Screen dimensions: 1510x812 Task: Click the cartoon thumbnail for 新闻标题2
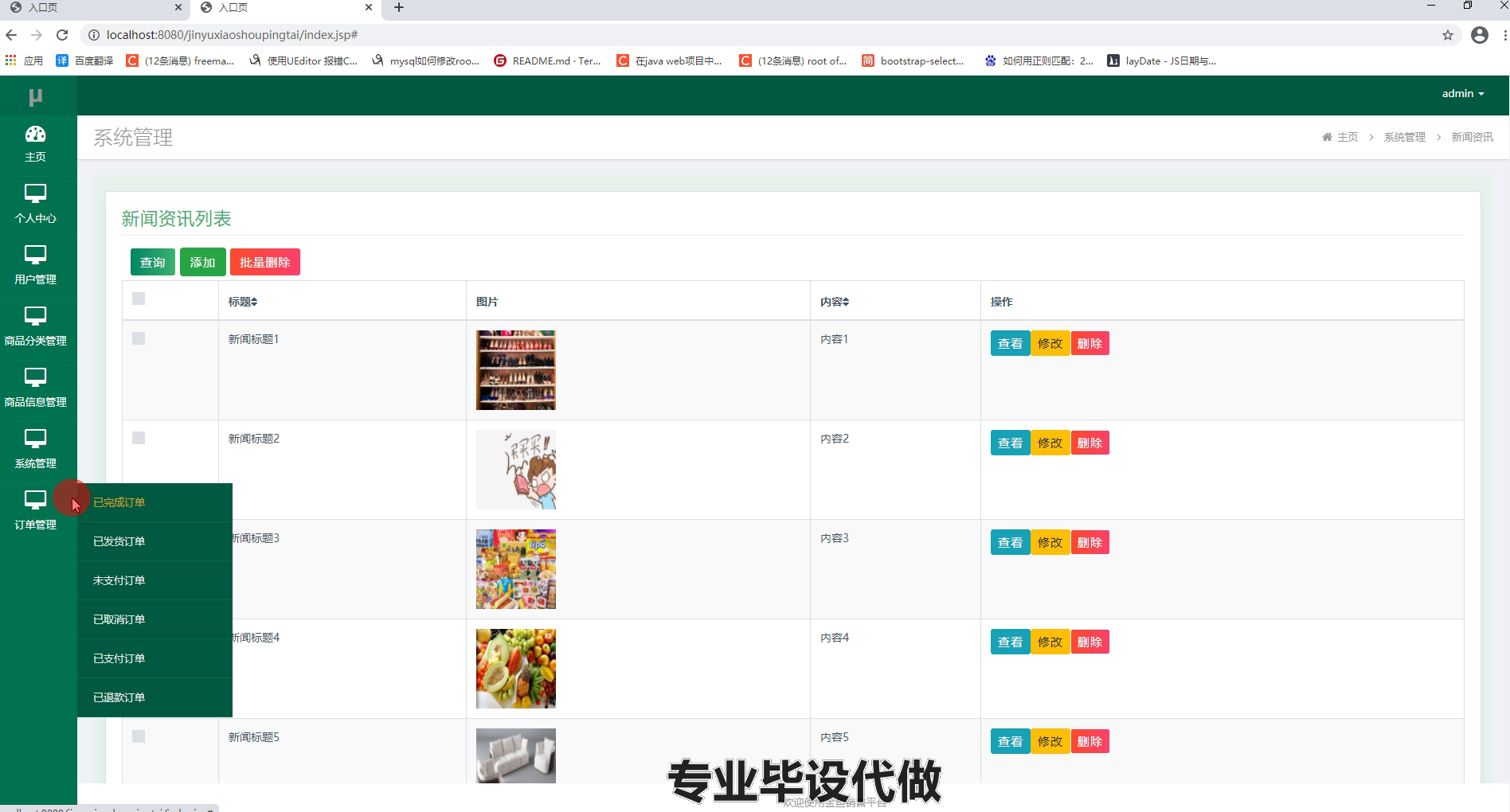pyautogui.click(x=516, y=470)
